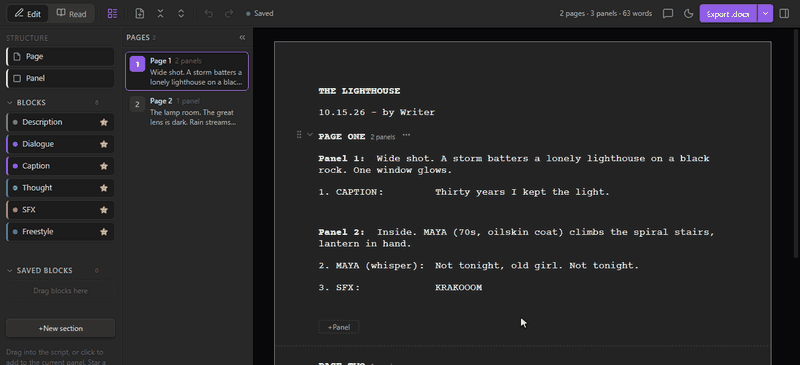This screenshot has width=800, height=365.
Task: Select the Caption block
Action: pos(60,166)
